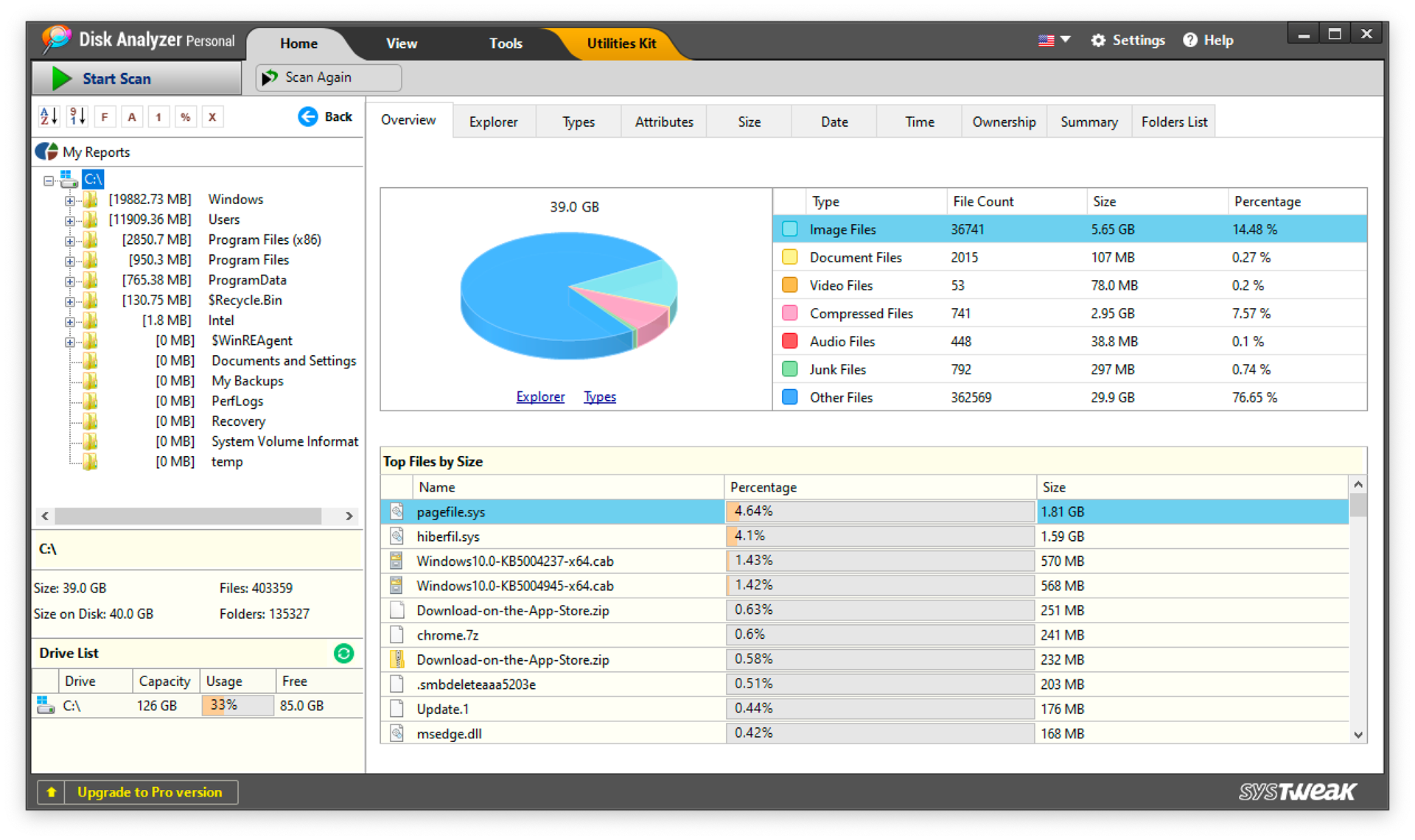Click the upgrade arrow icon in footer
Viewport: 1415px width, 840px height.
coord(51,792)
